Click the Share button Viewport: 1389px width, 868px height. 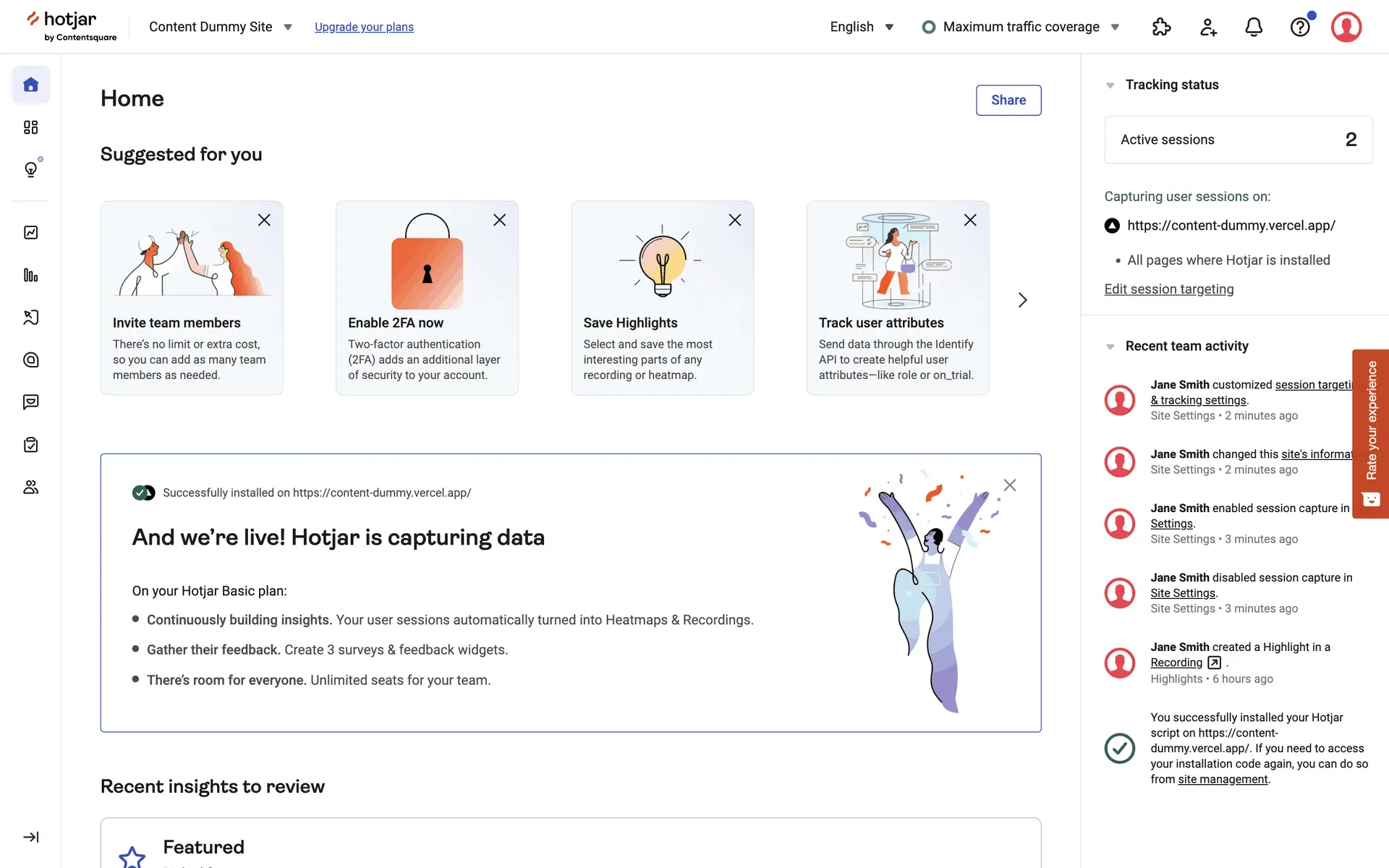[1008, 100]
